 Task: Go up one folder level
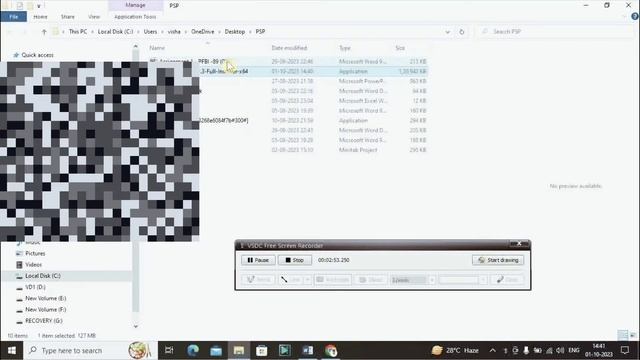[44, 32]
